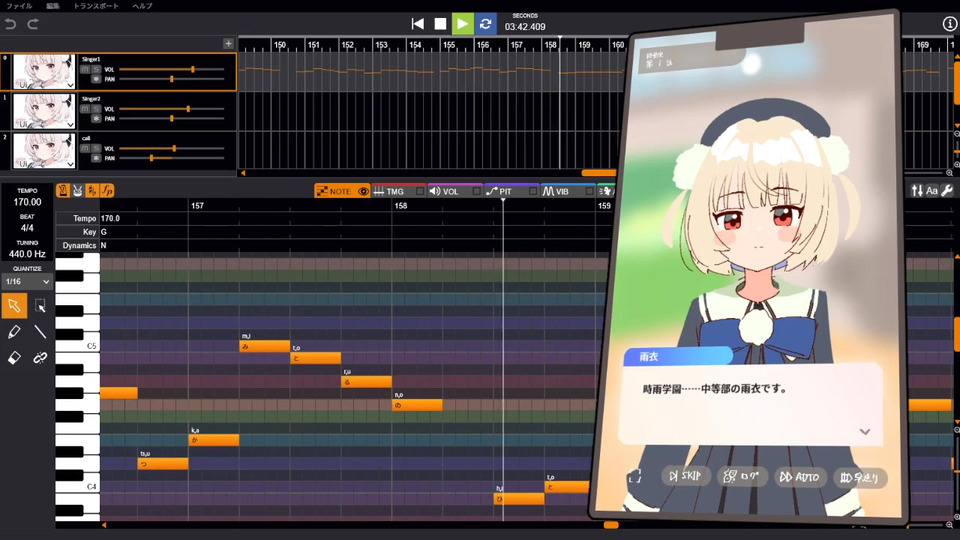Screen dimensions: 960x540
Task: Open the mixer sliders icon panel
Action: pyautogui.click(x=917, y=190)
